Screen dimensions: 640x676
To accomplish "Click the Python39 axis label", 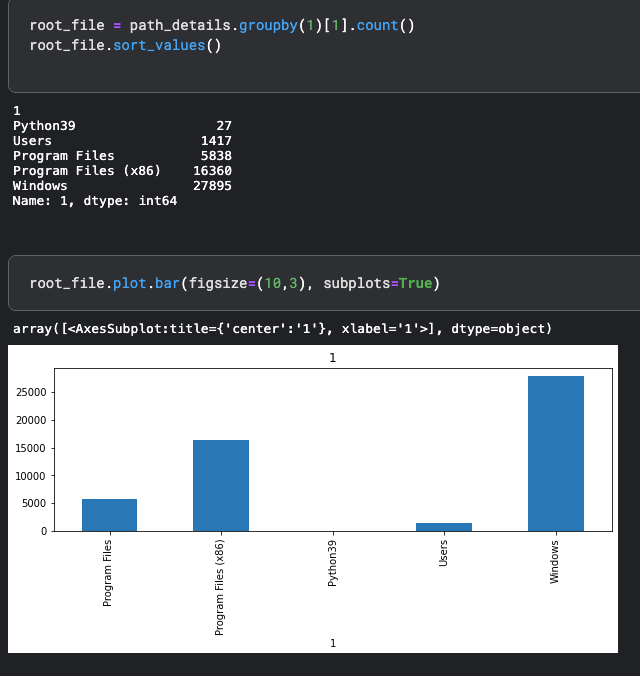I will (332, 563).
